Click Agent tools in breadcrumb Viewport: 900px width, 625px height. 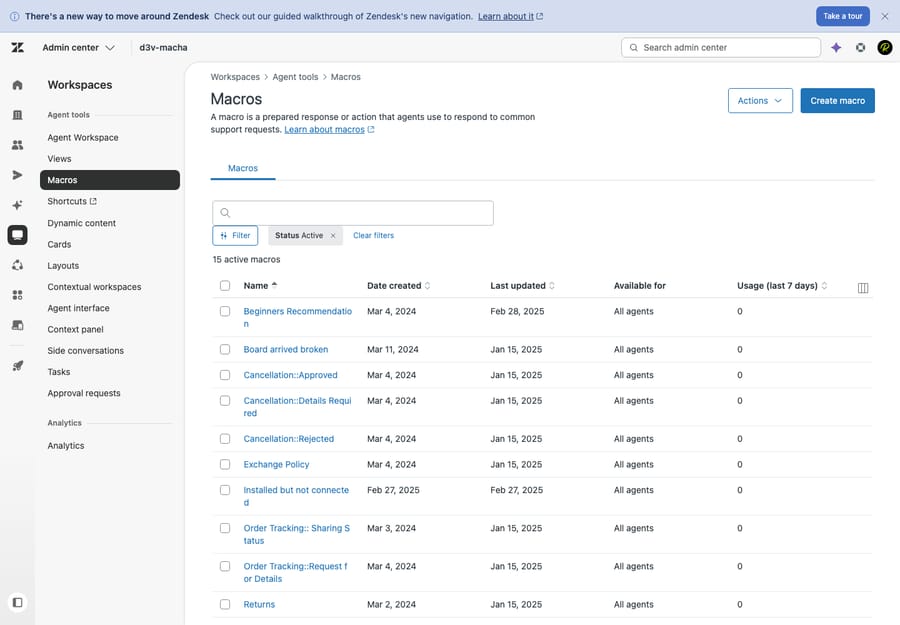click(x=295, y=77)
